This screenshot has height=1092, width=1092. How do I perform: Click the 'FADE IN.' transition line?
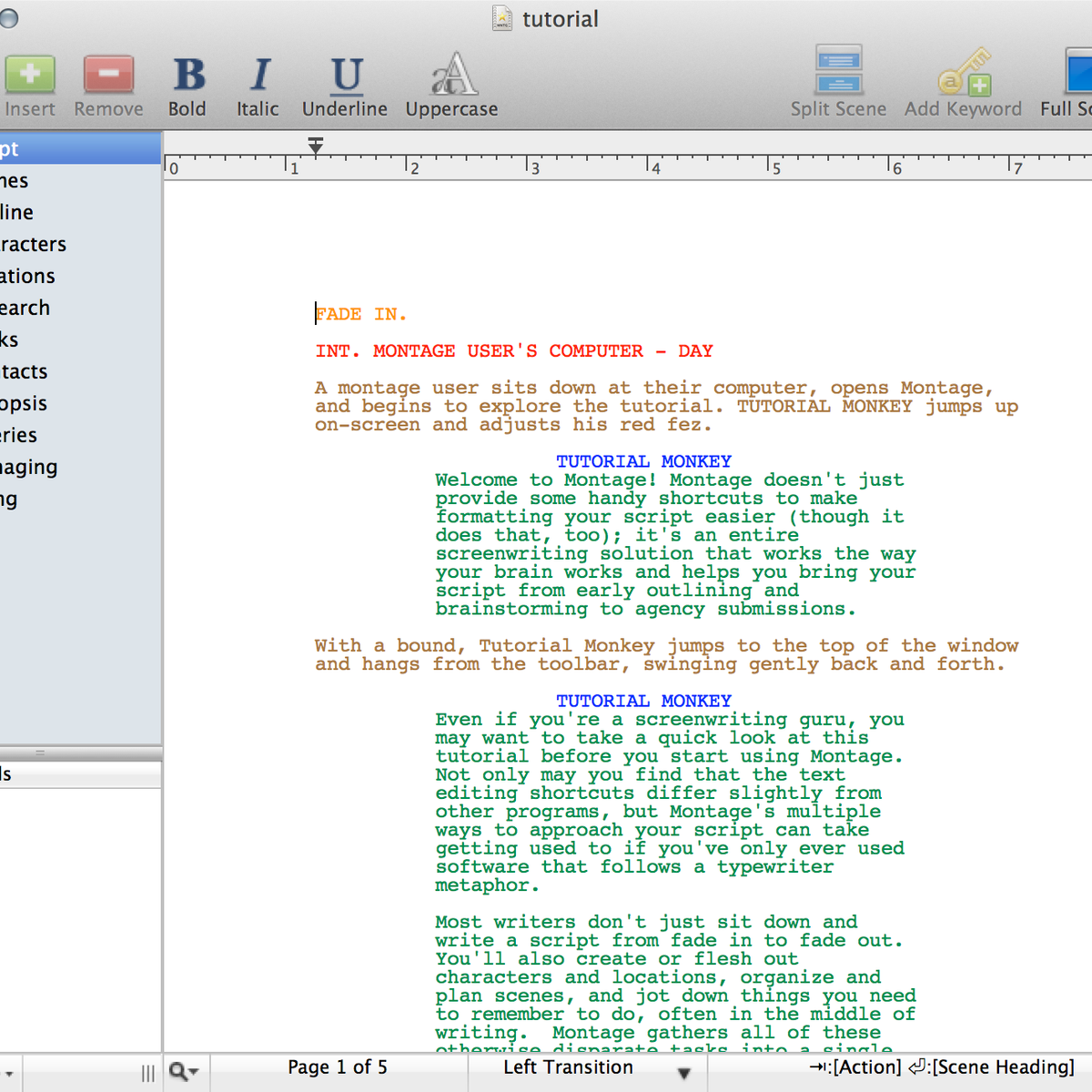360,314
